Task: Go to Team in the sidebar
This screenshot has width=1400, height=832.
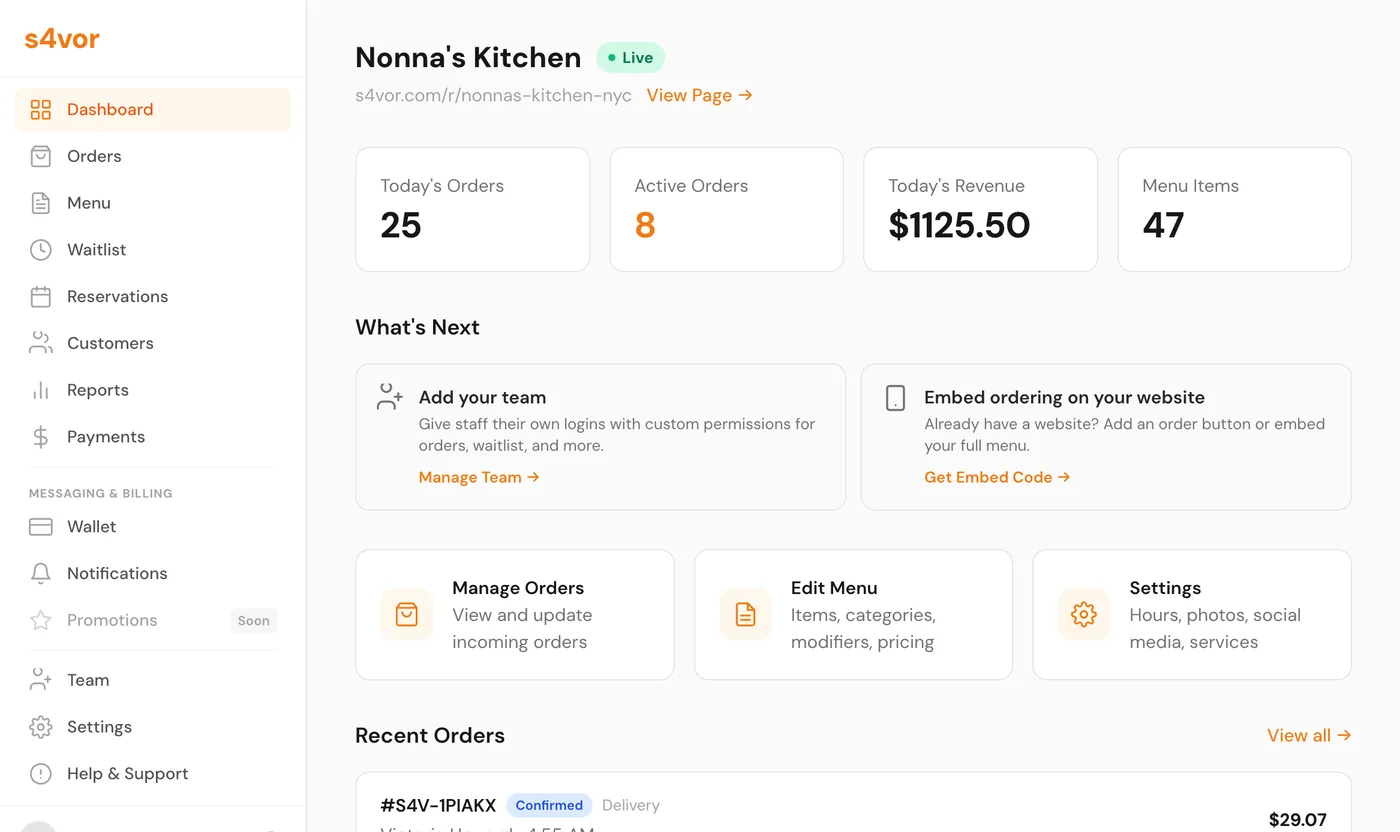Action: point(87,680)
